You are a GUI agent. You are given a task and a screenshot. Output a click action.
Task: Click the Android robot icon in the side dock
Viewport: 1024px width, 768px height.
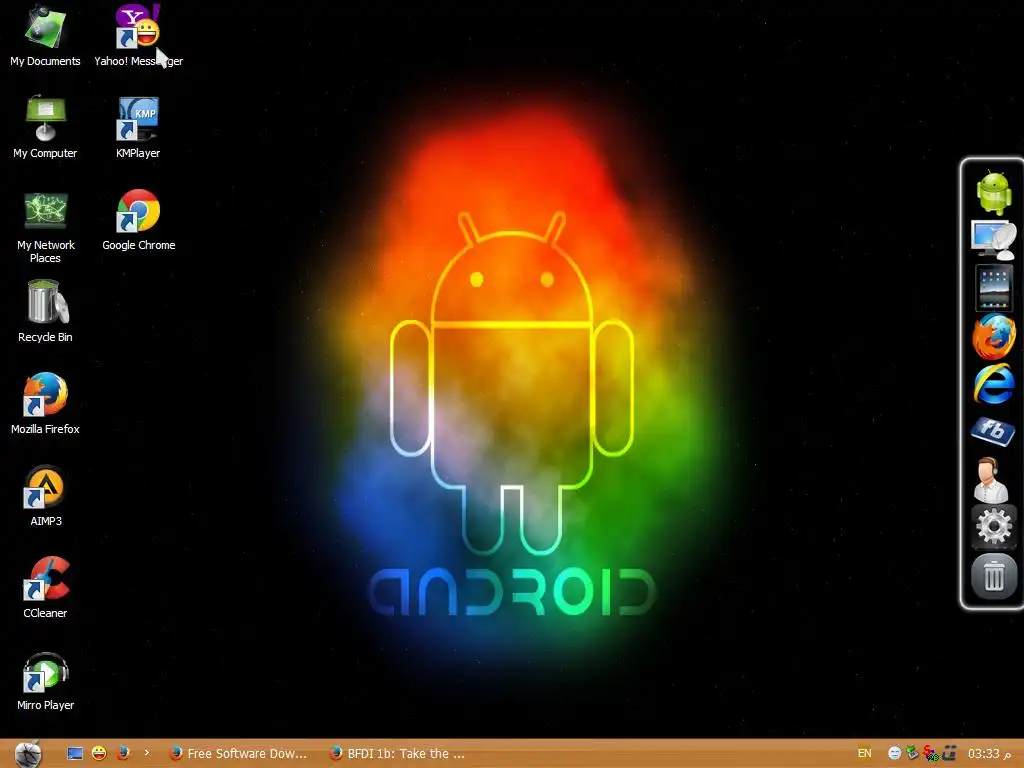point(994,193)
